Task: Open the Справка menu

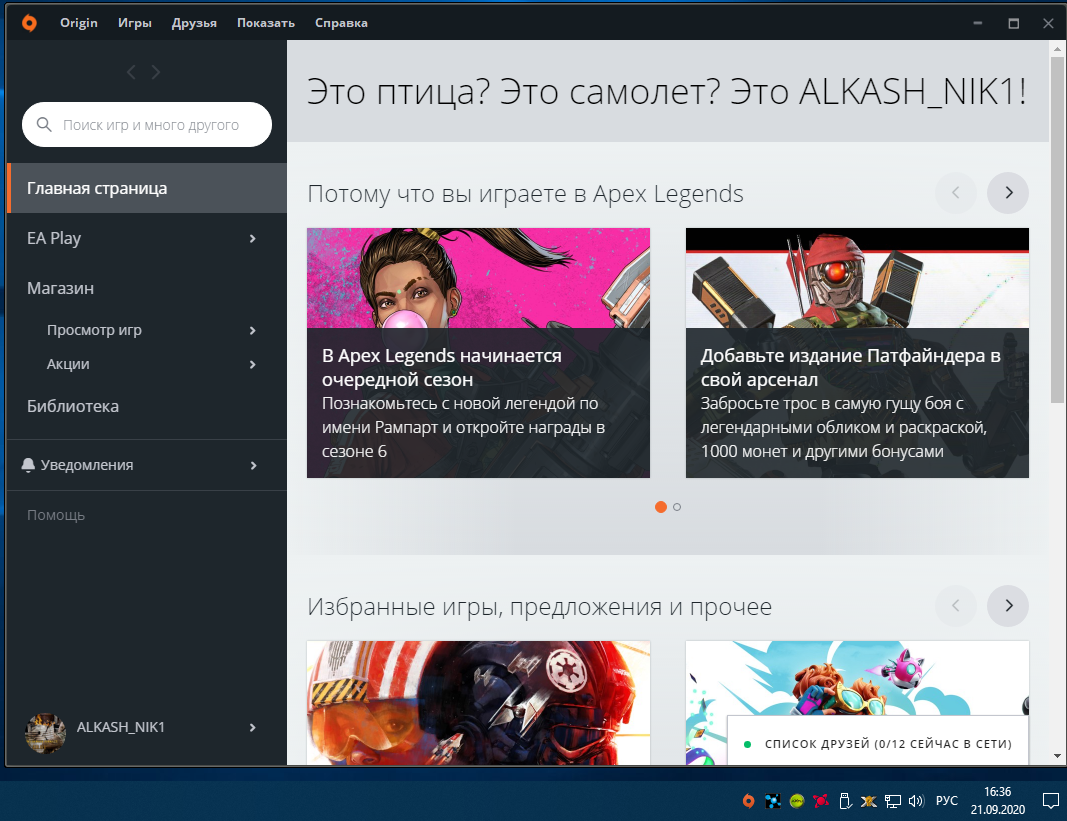Action: tap(341, 22)
